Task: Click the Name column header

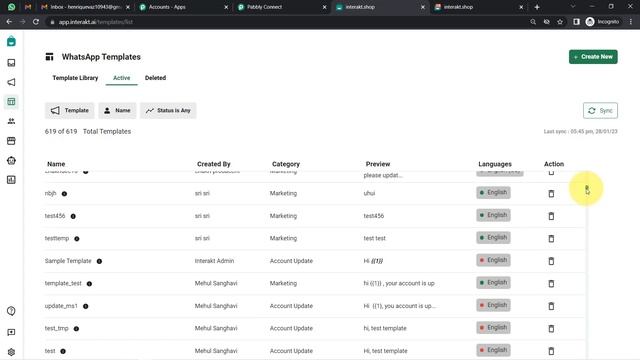Action: 56,164
